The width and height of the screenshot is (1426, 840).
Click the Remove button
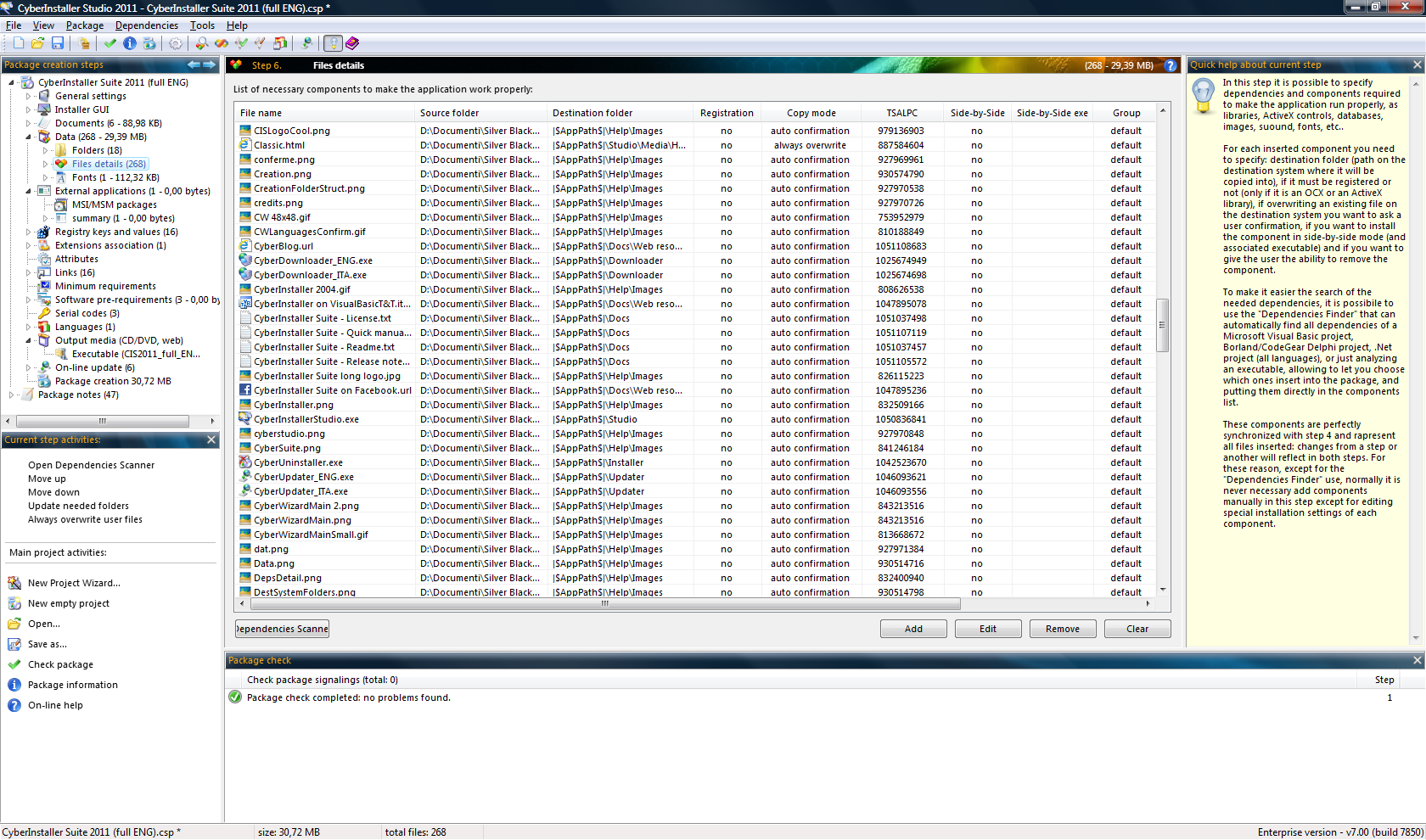click(1063, 629)
